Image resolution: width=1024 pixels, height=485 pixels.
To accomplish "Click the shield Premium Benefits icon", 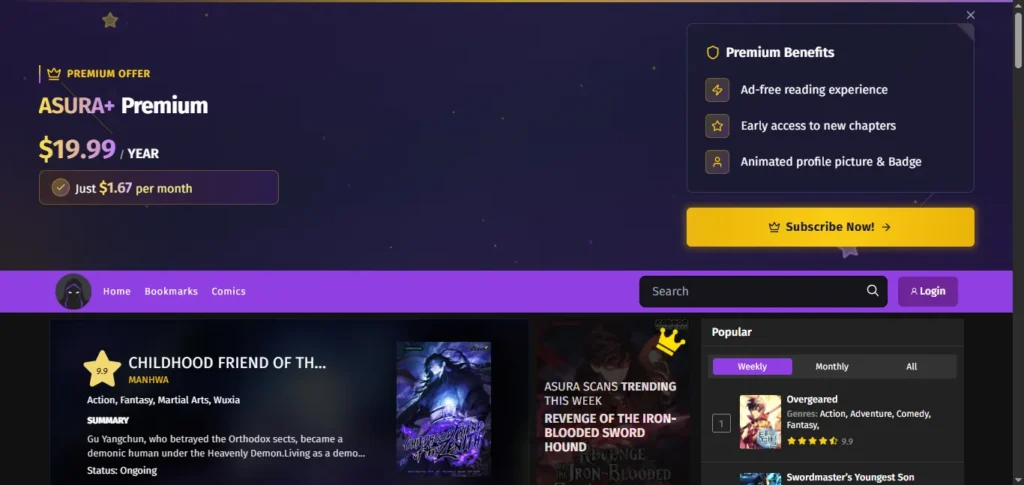I will tap(712, 52).
